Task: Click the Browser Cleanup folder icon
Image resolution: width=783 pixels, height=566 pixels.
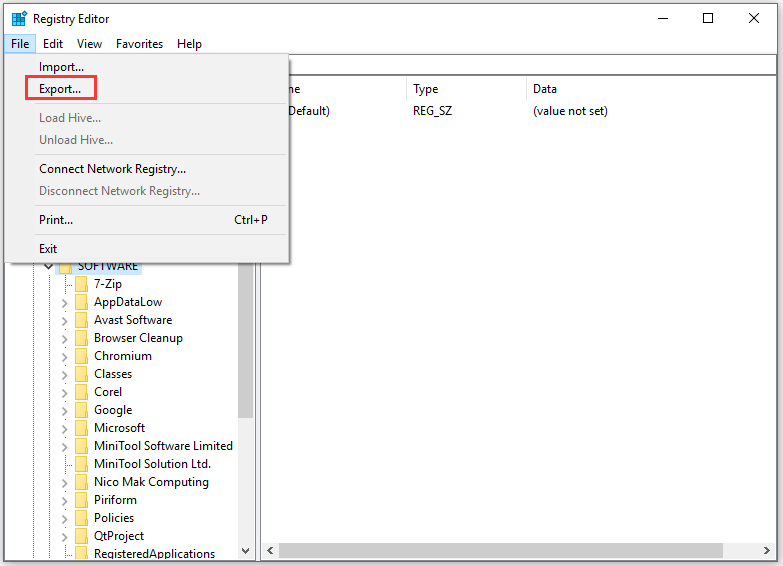Action: tap(81, 338)
